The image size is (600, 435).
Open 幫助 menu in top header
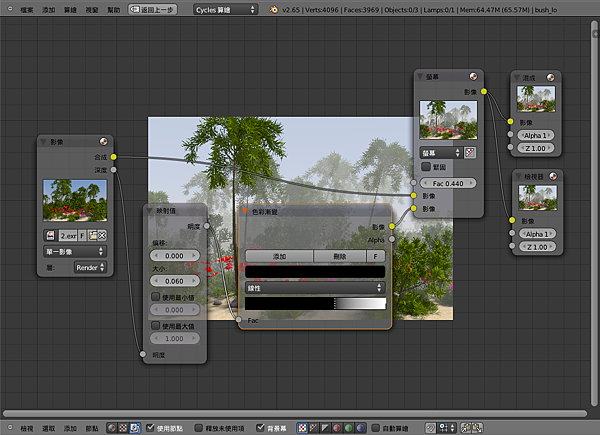tap(114, 10)
